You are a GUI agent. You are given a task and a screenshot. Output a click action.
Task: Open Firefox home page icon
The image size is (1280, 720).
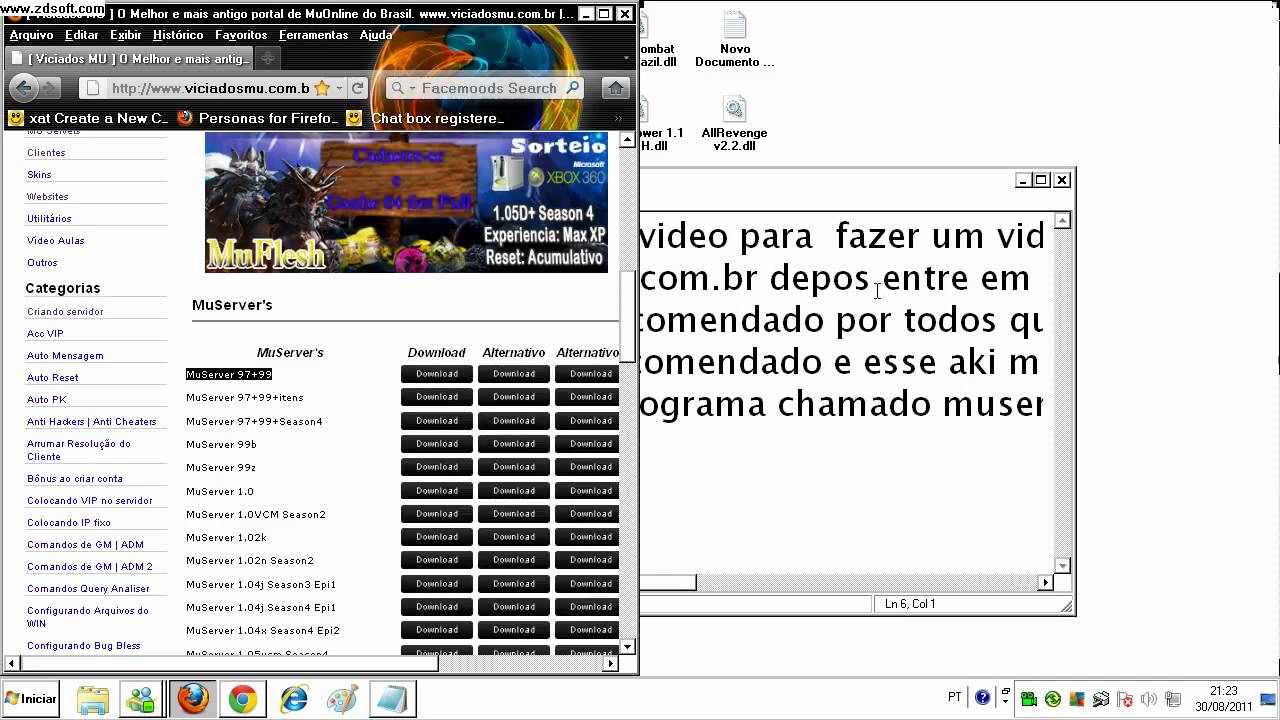[616, 88]
